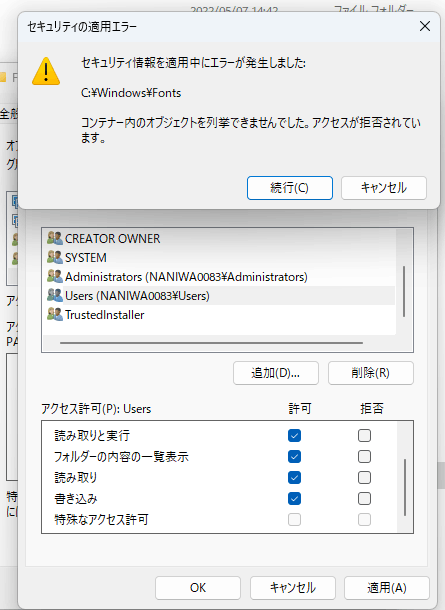Click キャンセル in the security error dialog
This screenshot has width=445, height=610.
coord(384,188)
